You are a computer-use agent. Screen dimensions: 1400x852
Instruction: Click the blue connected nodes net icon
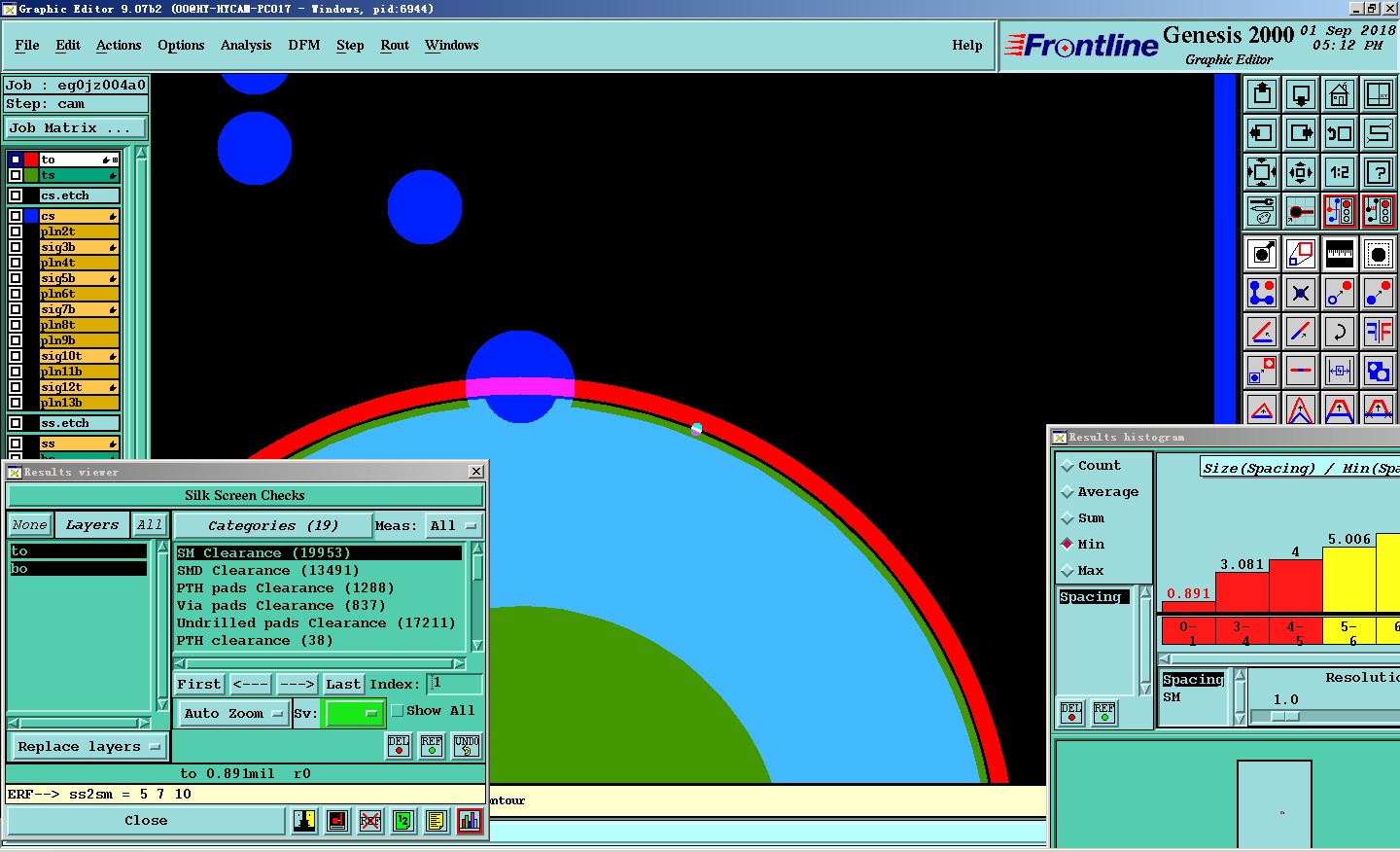1262,293
